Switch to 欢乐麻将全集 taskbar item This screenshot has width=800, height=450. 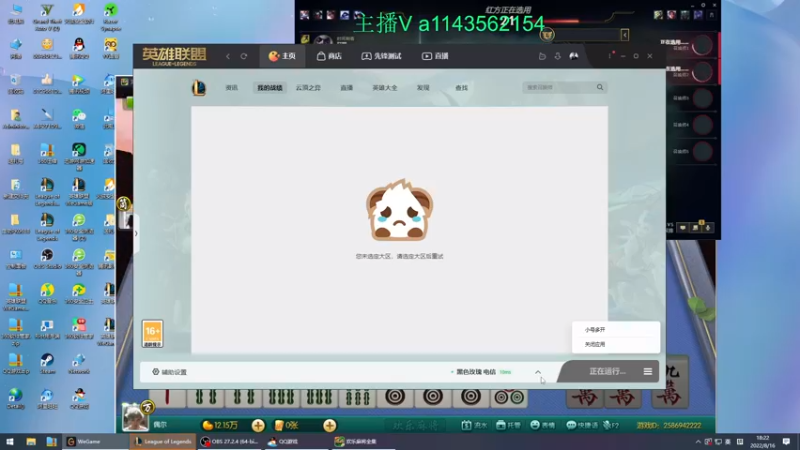(x=364, y=442)
